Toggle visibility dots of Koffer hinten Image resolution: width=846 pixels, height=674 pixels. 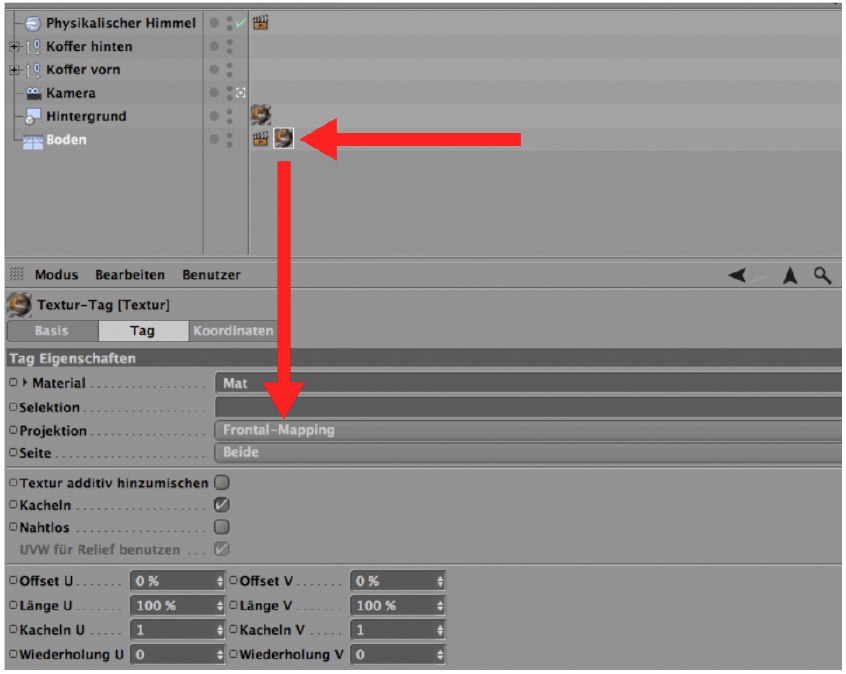(229, 46)
